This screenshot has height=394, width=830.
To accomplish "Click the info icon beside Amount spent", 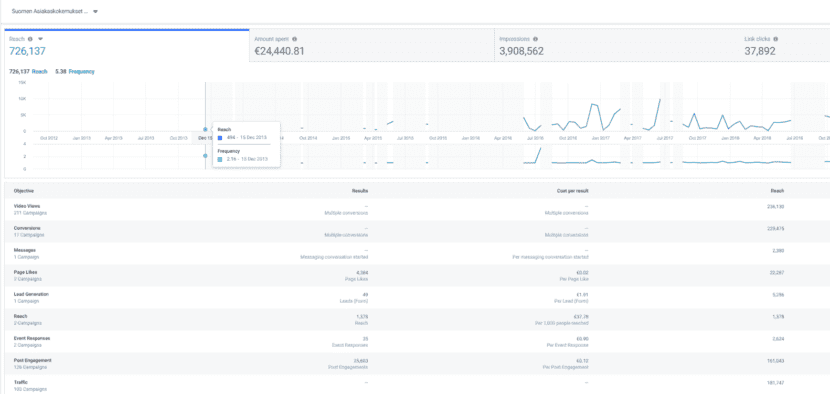I will point(294,39).
